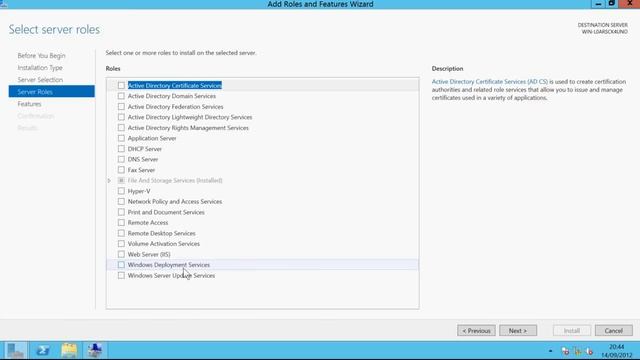Check Windows Deployment Services
The height and width of the screenshot is (360, 640).
click(x=121, y=265)
